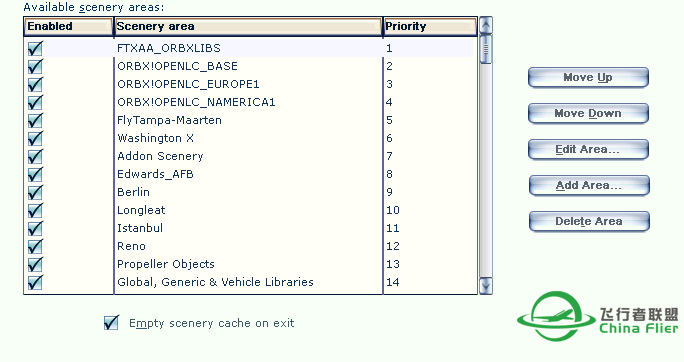
Task: Toggle the Berlin scenery area checkbox
Action: click(35, 192)
